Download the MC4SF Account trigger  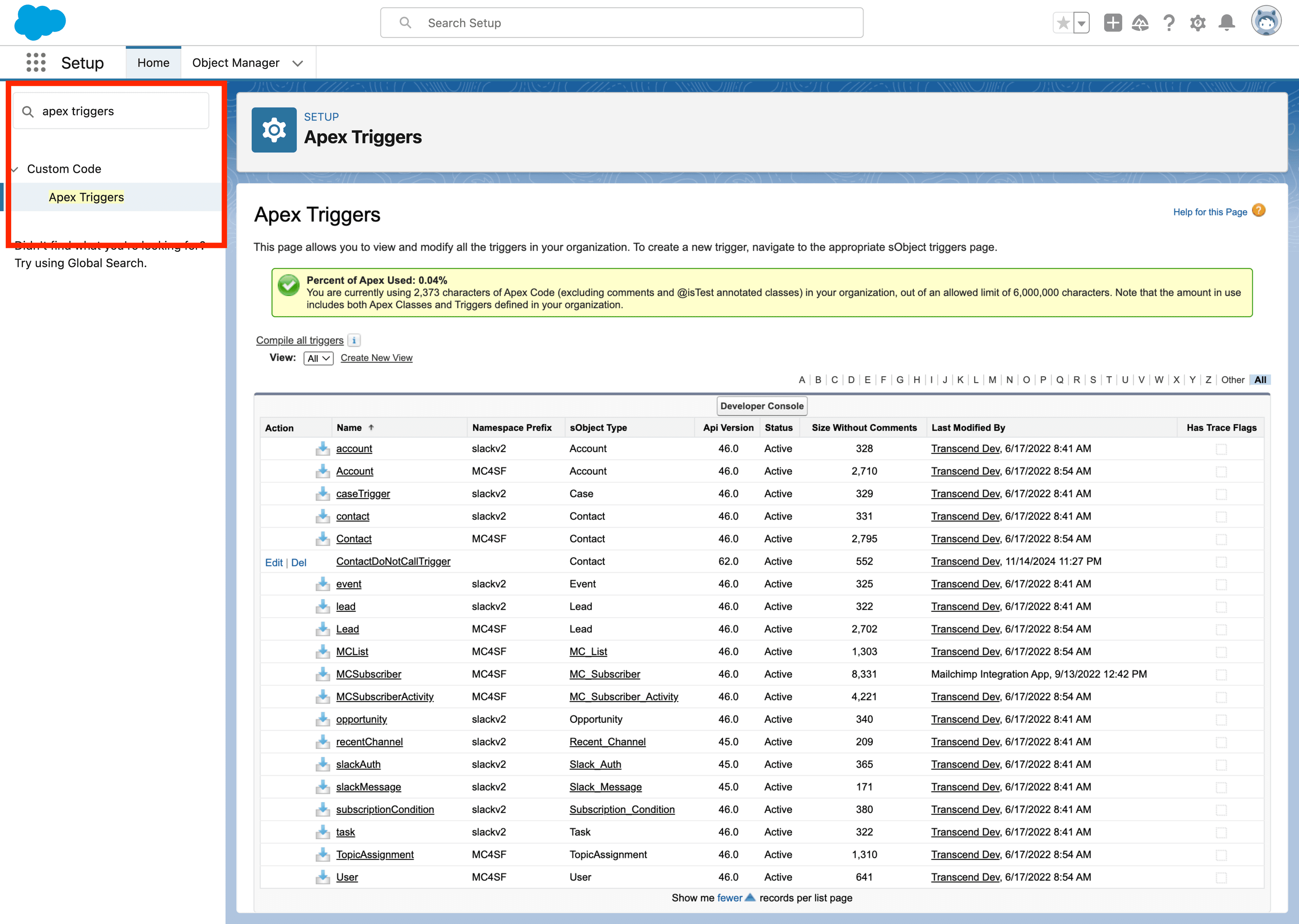pos(322,471)
